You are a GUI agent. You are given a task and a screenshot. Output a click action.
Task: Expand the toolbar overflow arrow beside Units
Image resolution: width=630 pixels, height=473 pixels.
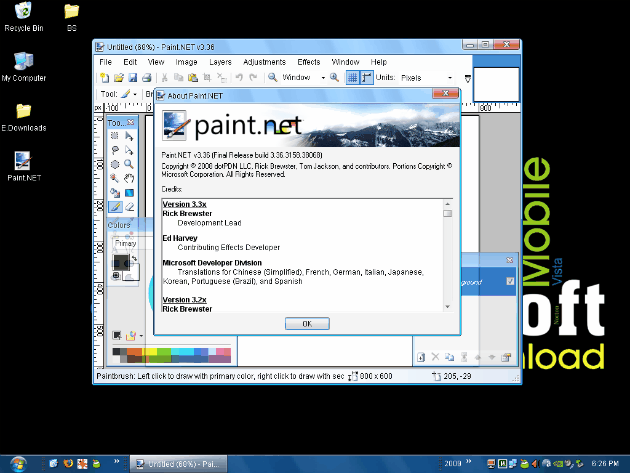[467, 79]
